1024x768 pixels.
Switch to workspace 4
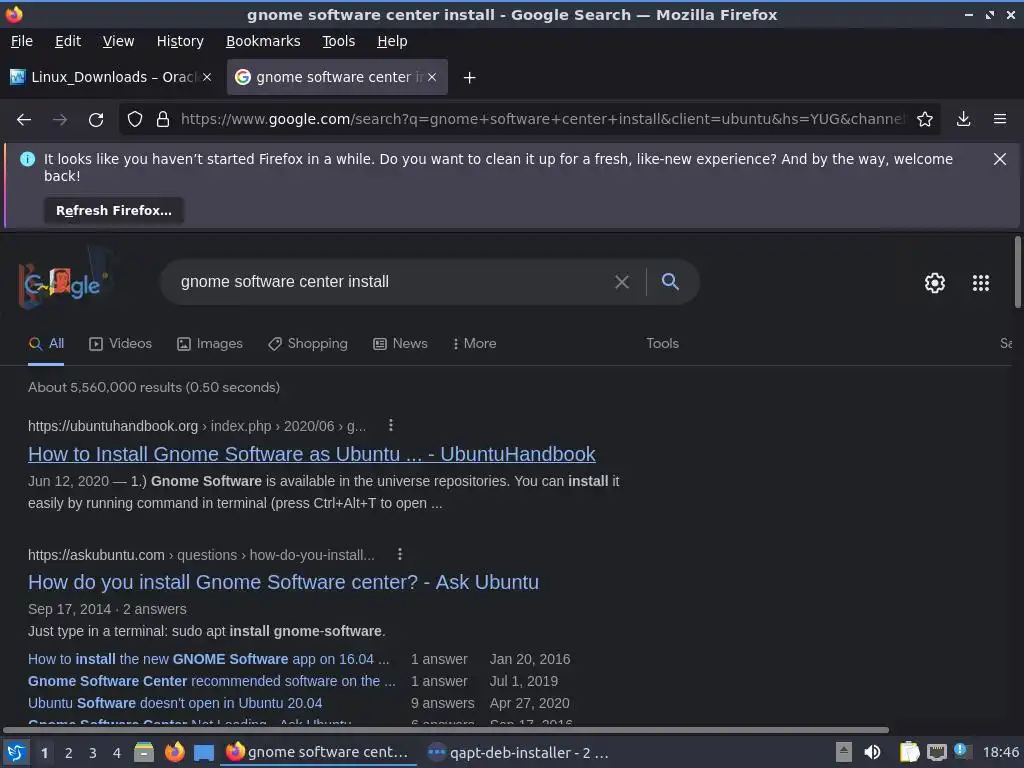117,753
